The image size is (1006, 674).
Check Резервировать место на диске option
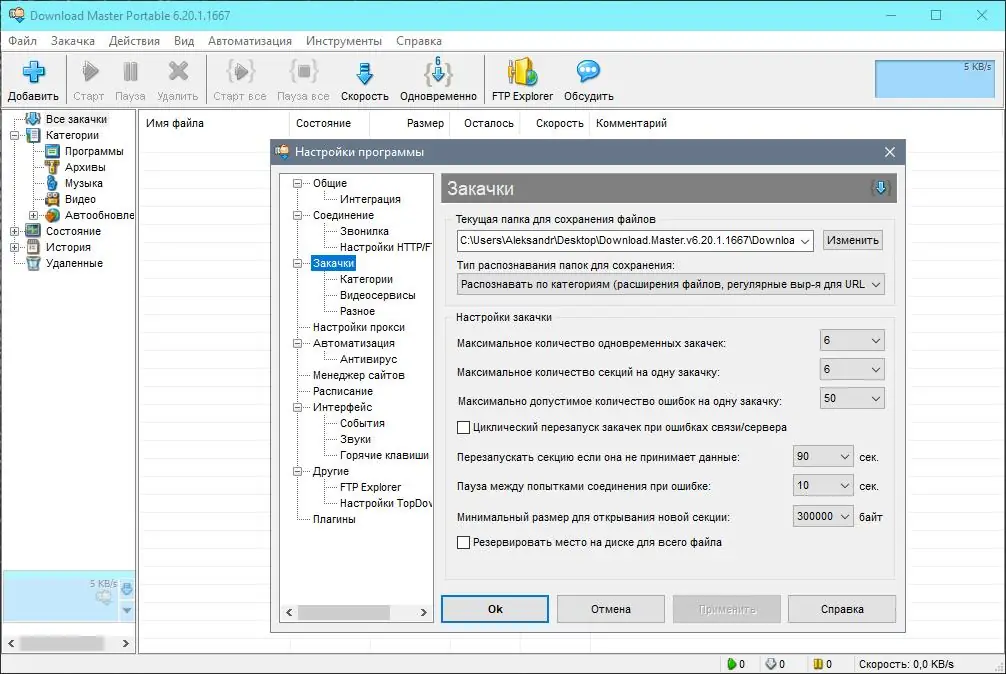pyautogui.click(x=464, y=542)
